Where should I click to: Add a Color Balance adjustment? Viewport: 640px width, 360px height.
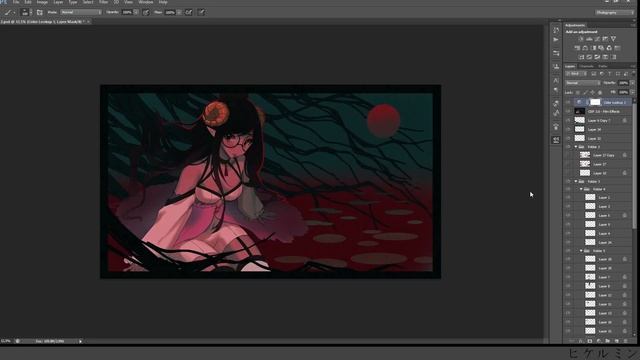(585, 48)
